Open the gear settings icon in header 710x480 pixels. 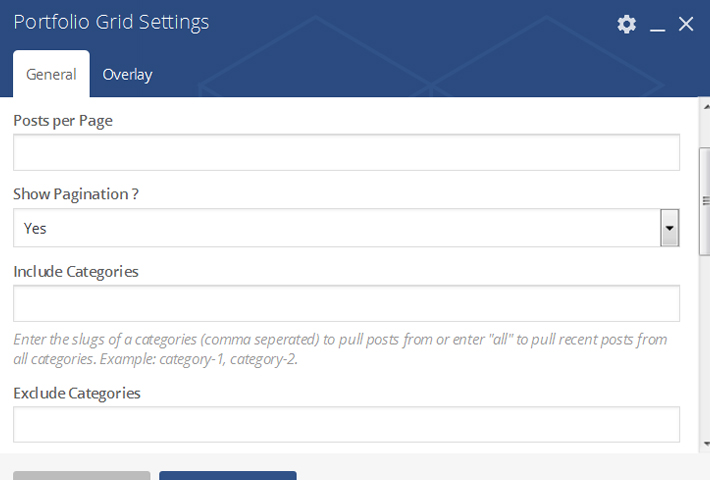(x=626, y=24)
